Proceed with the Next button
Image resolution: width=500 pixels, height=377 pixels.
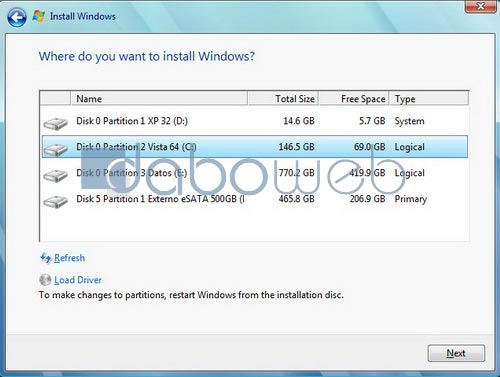[x=456, y=353]
